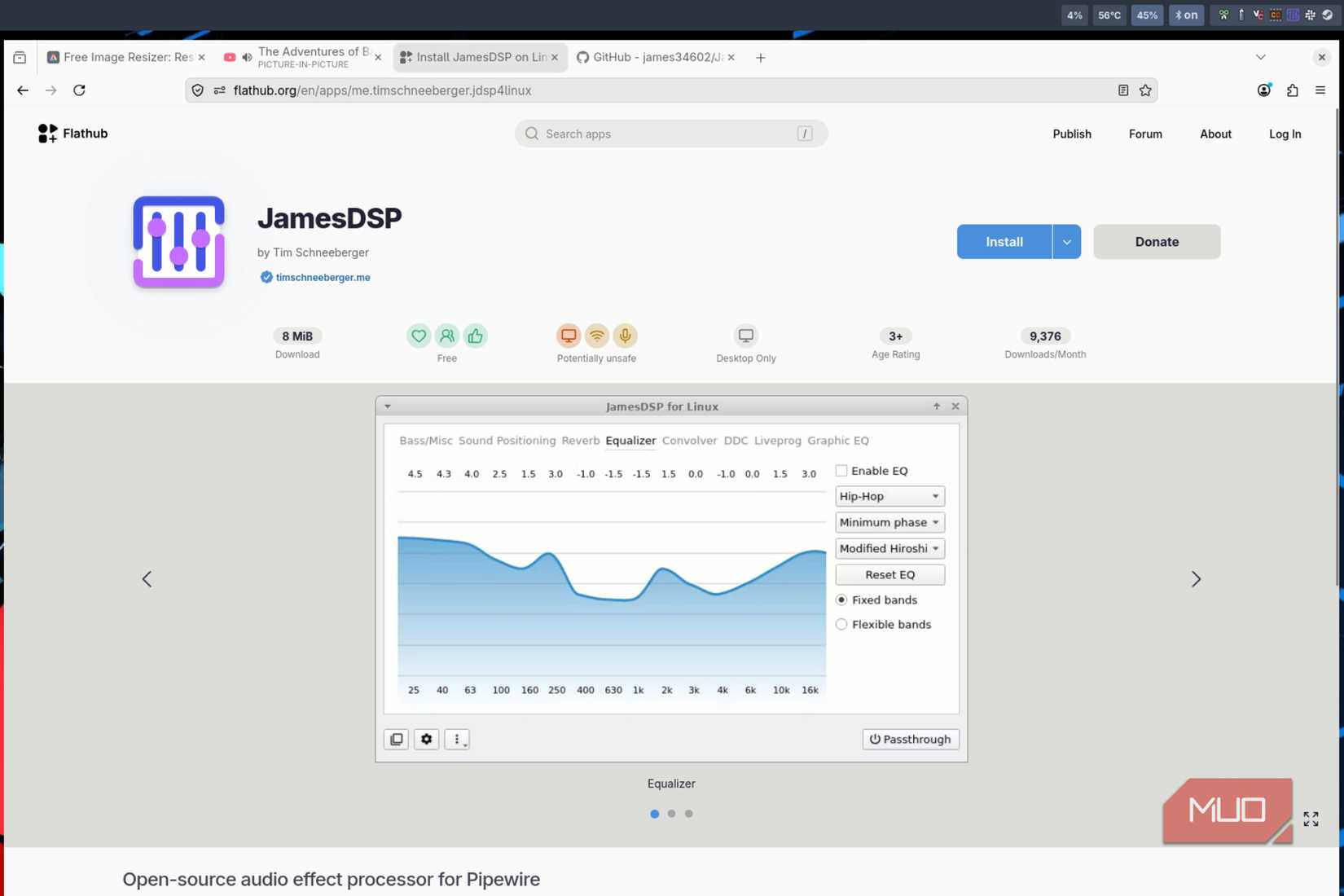
Task: Select the Flexible bands radio button
Action: (x=841, y=625)
